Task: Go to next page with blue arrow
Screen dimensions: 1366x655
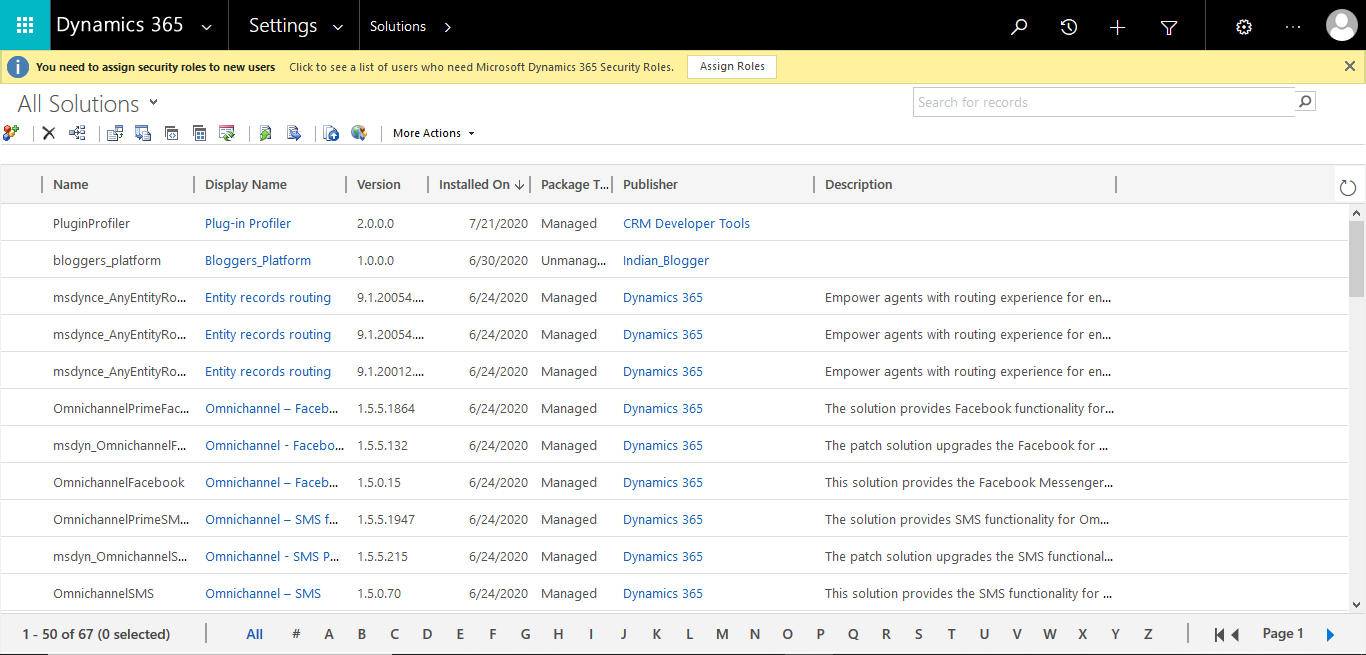Action: point(1330,634)
